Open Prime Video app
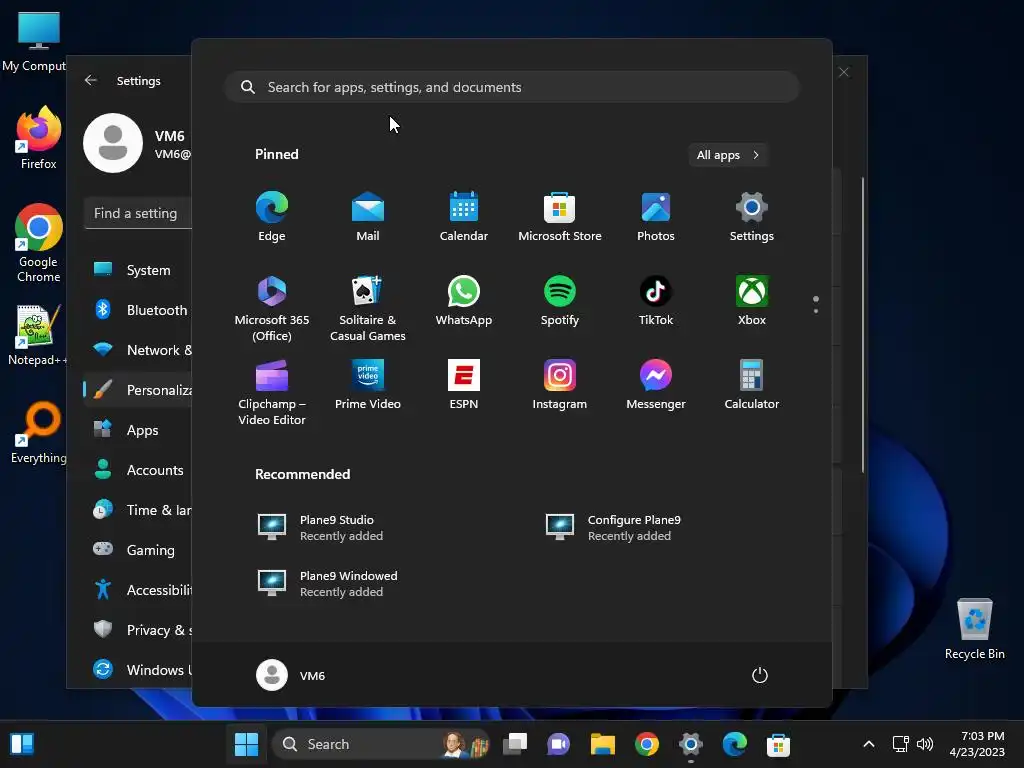 point(368,385)
